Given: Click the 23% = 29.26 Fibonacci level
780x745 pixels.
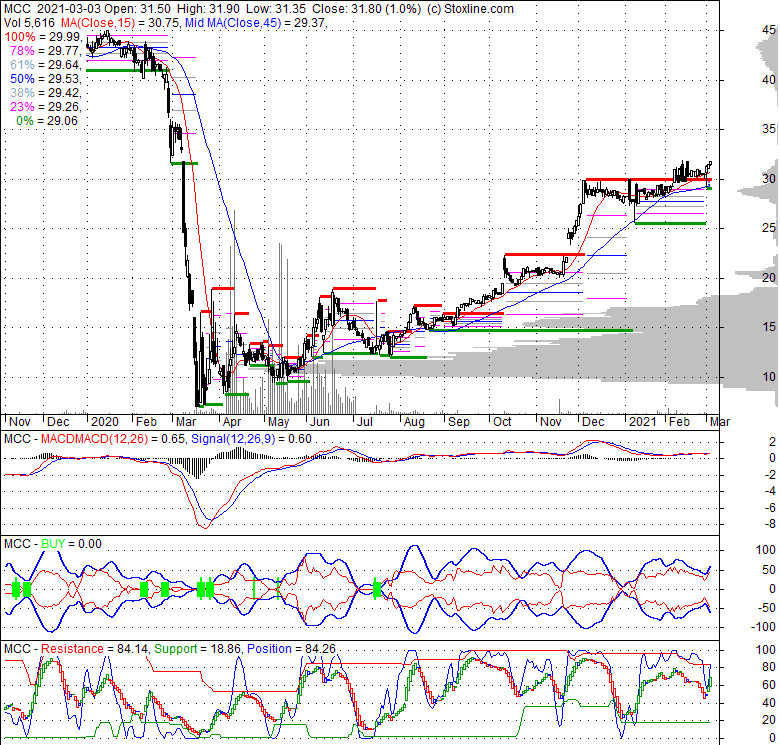Looking at the screenshot, I should pos(46,106).
